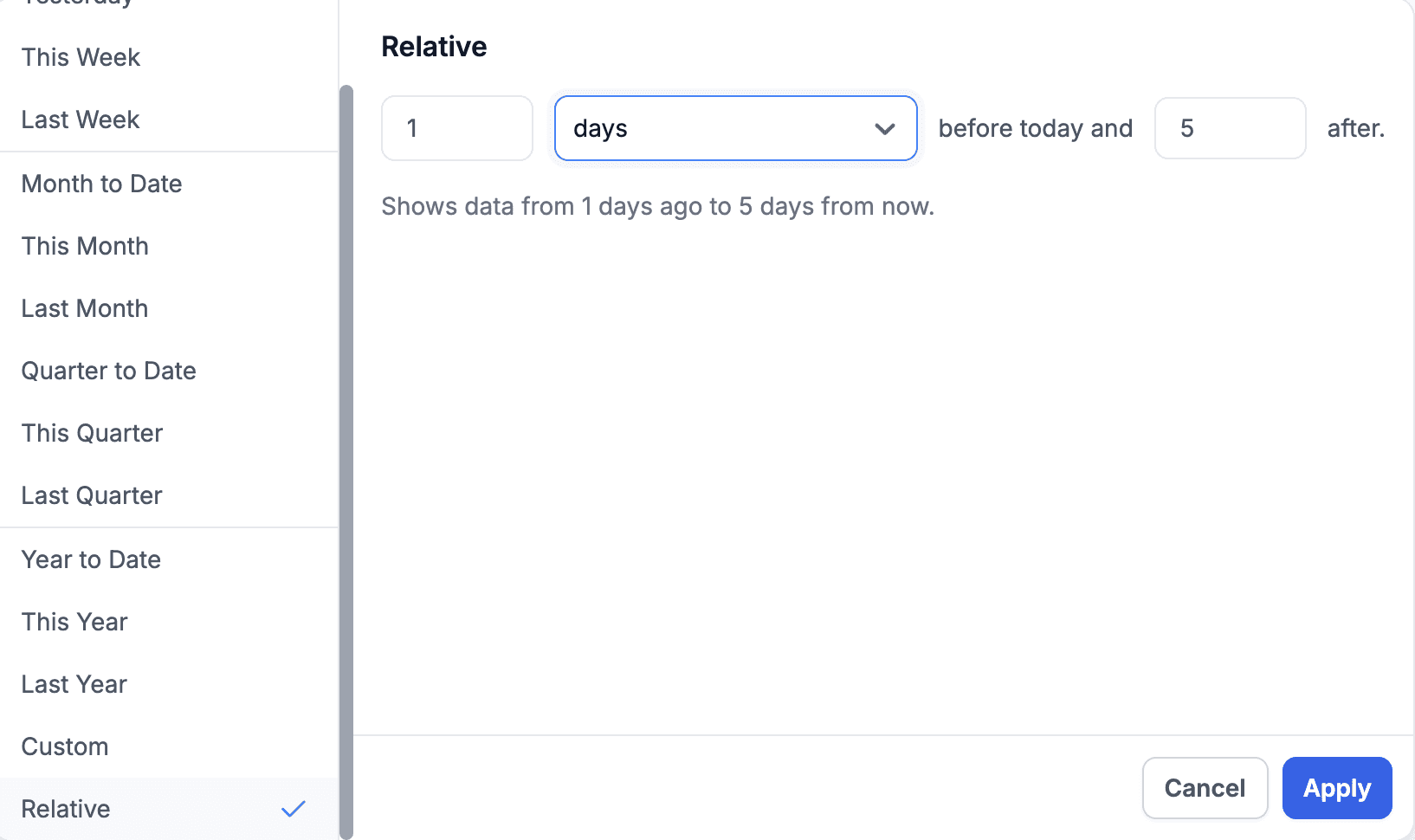This screenshot has width=1415, height=840.
Task: Pick Month to Date range
Action: (x=101, y=184)
